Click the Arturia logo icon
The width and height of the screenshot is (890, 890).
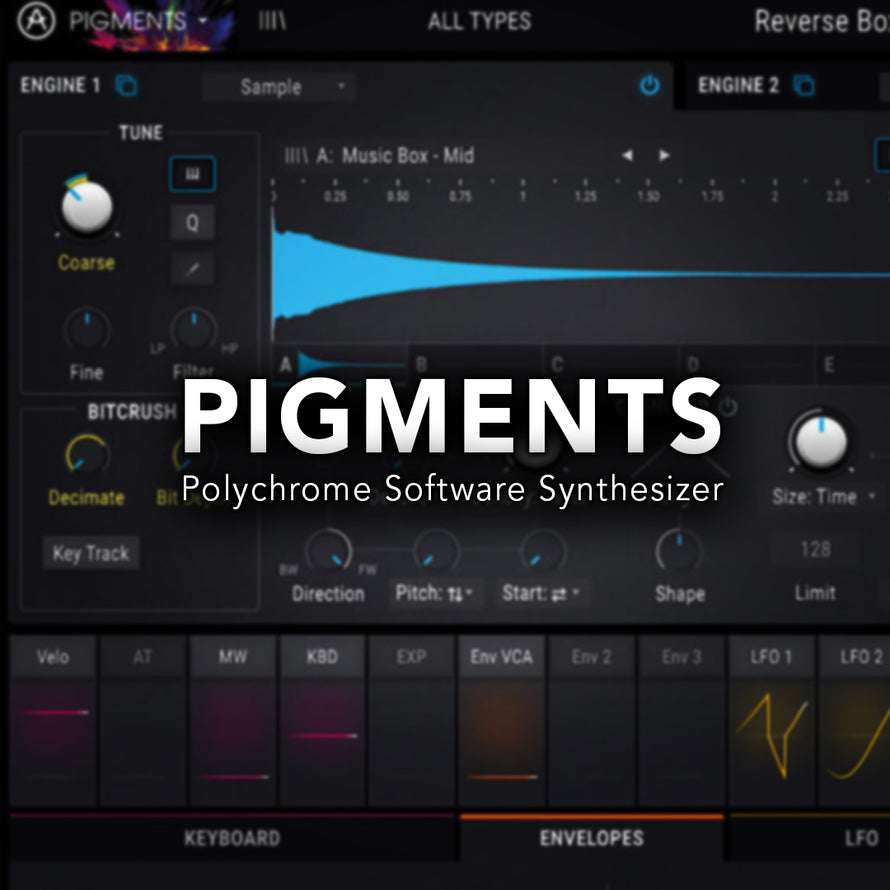pos(36,20)
